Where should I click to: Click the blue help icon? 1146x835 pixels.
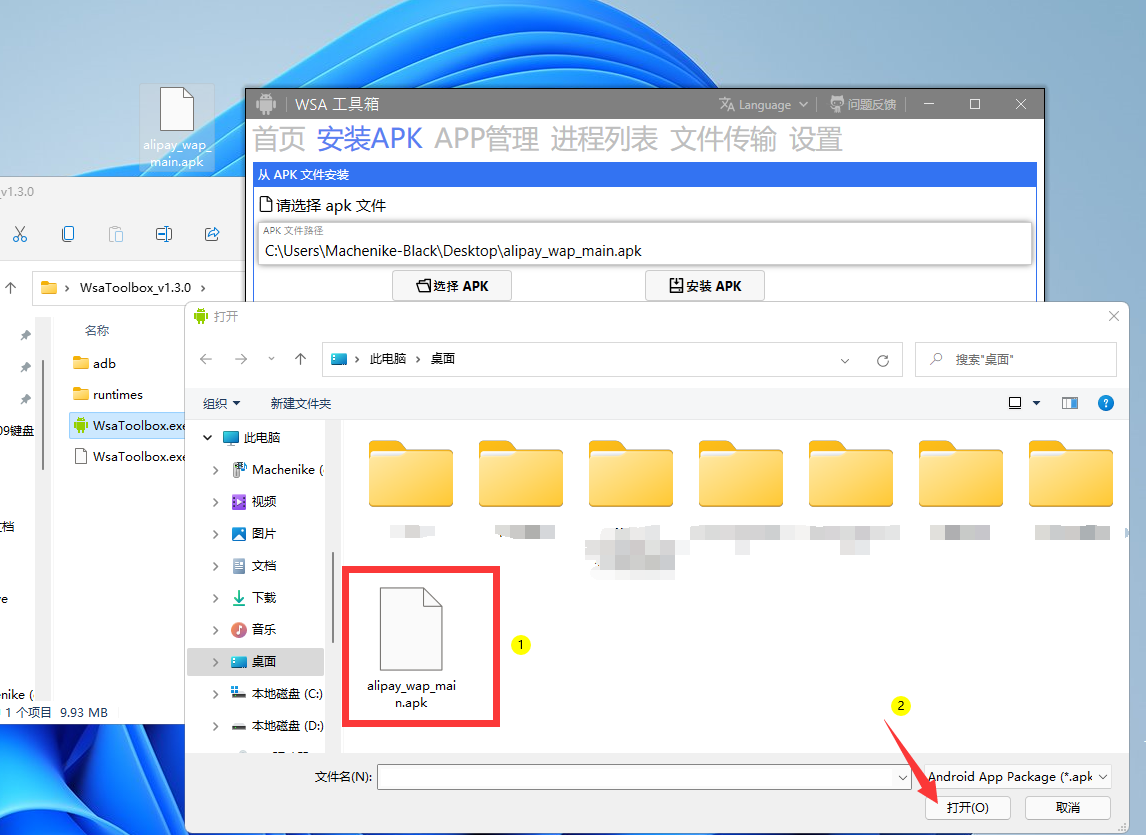[1106, 403]
